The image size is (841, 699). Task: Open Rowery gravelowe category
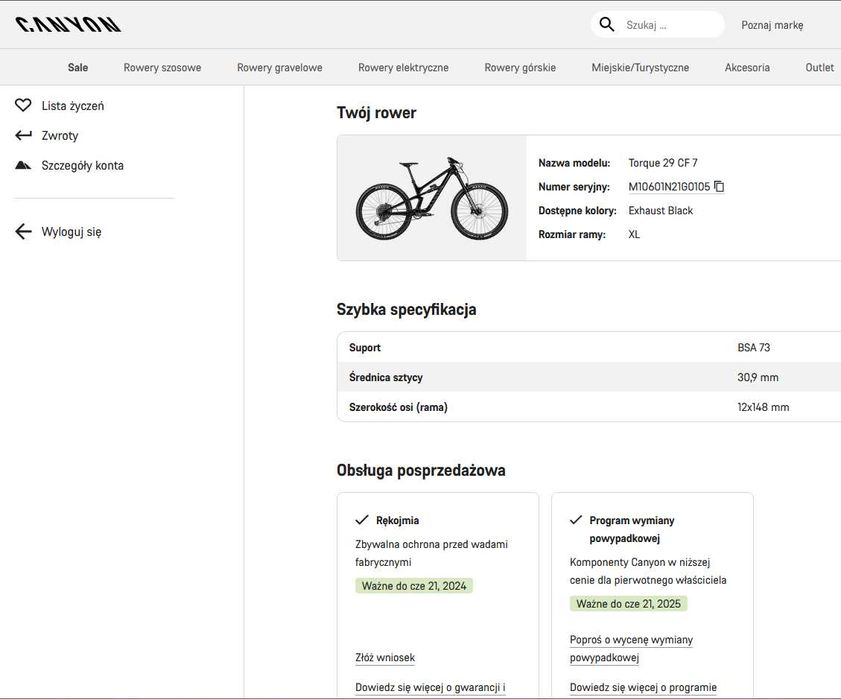tap(279, 68)
